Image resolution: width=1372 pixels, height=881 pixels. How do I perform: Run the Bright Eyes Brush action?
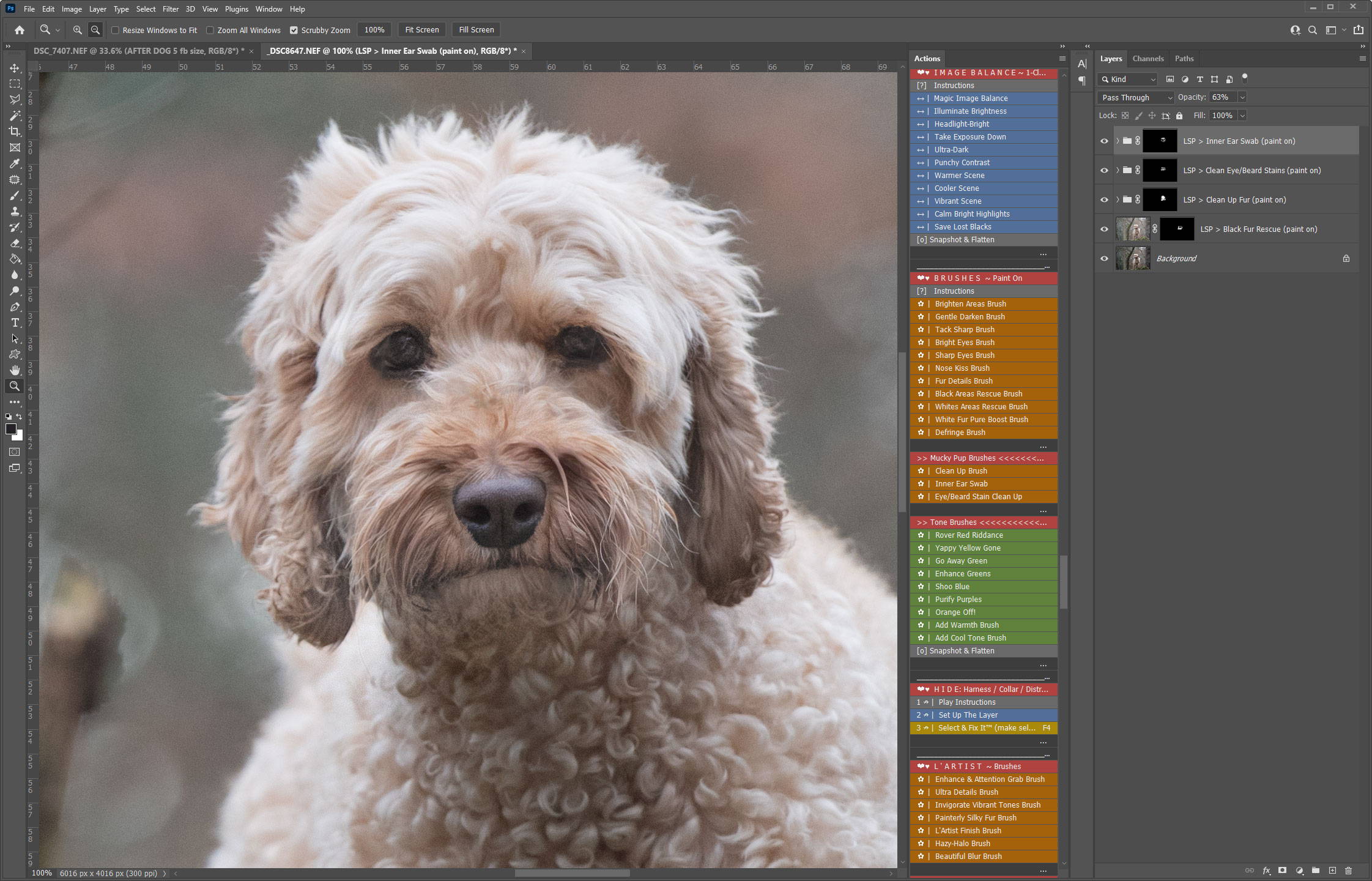[x=984, y=343]
